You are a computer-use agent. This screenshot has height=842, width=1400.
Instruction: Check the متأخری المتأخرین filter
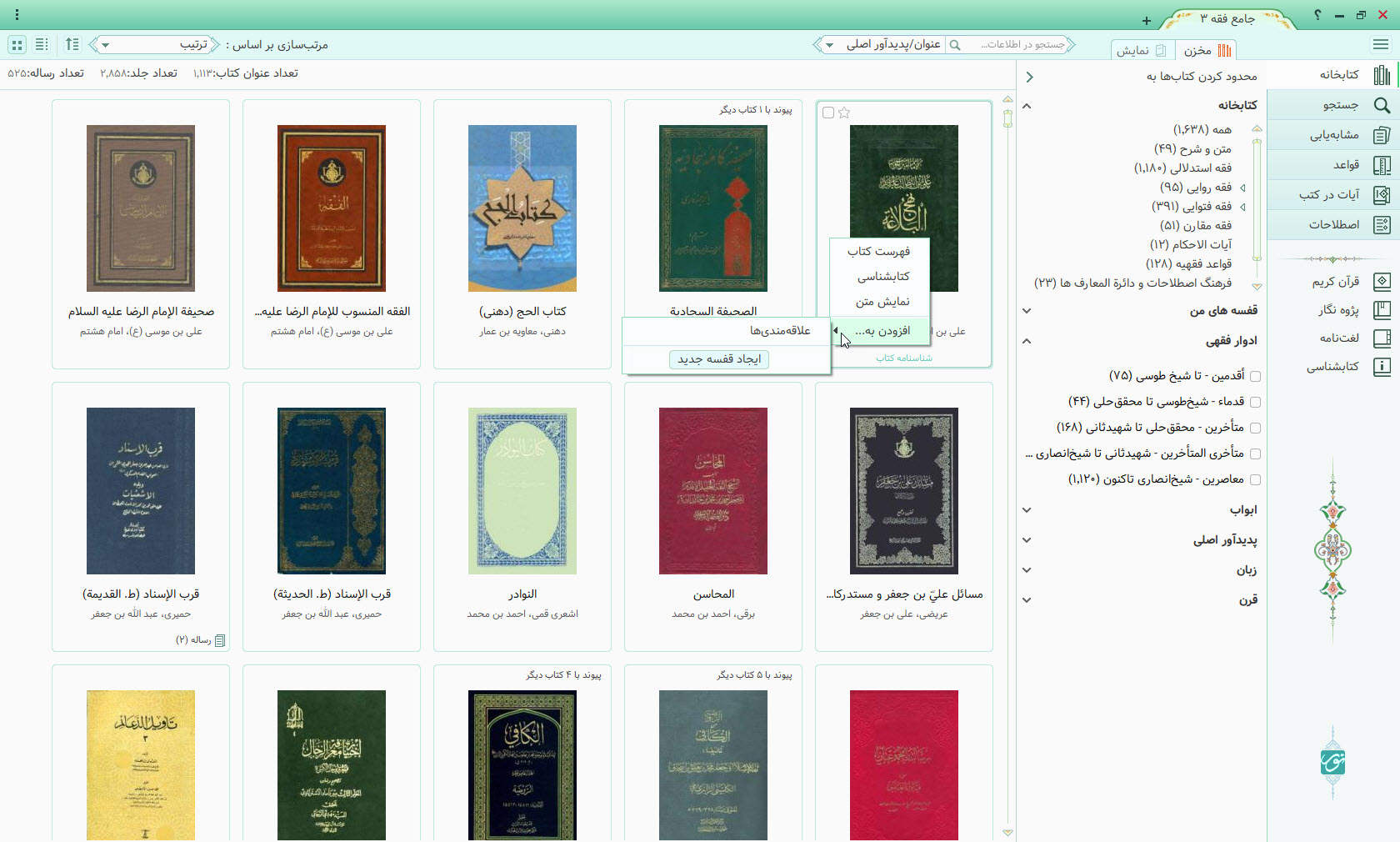pos(1255,454)
